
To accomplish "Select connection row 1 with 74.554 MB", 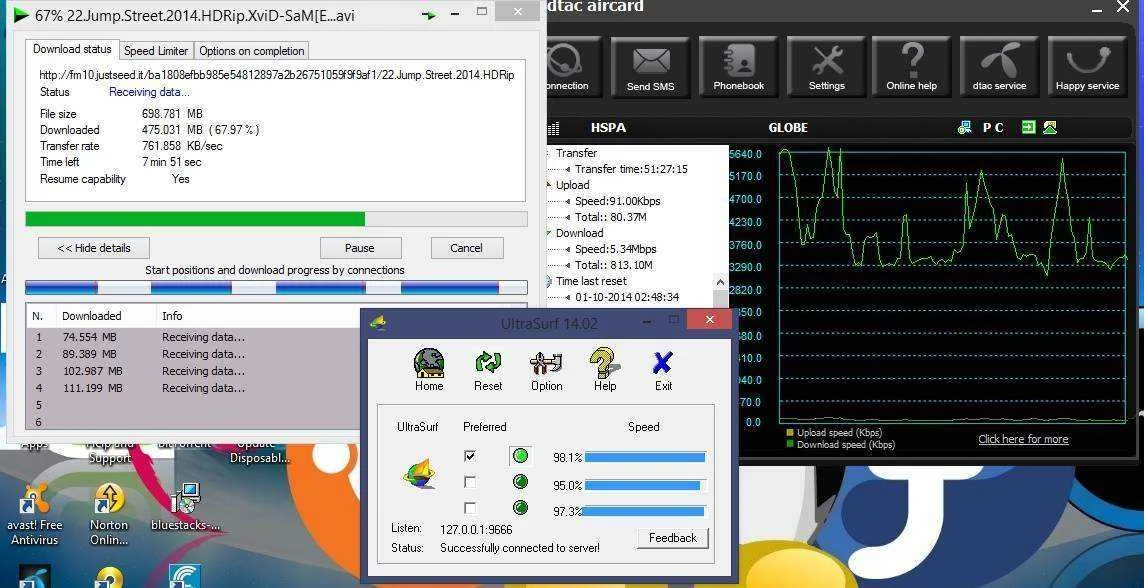I will (194, 337).
